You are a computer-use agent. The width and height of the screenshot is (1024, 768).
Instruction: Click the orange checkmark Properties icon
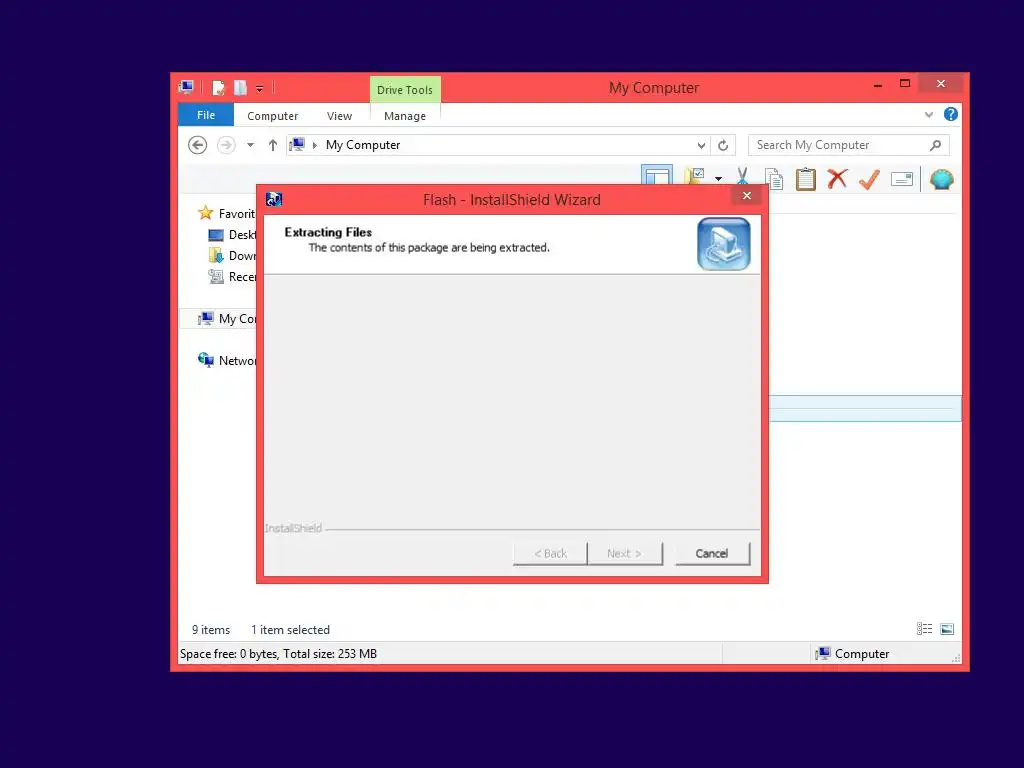point(869,179)
